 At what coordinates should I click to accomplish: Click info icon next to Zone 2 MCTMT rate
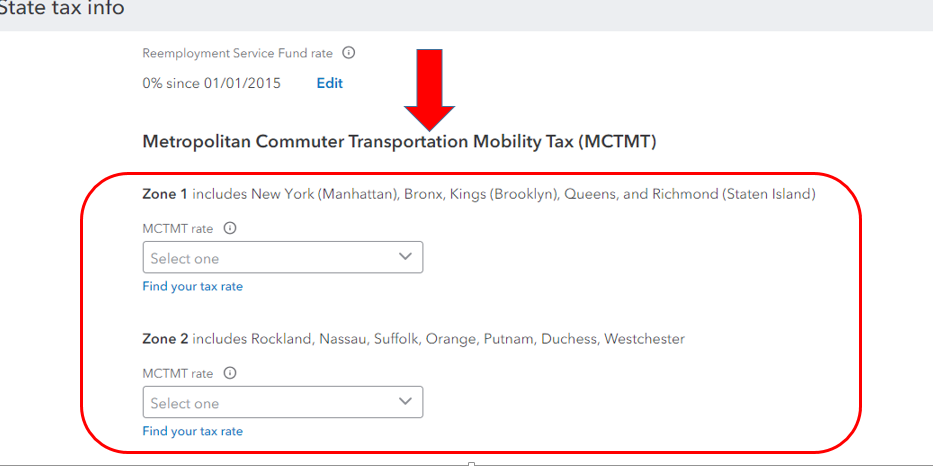click(x=230, y=373)
